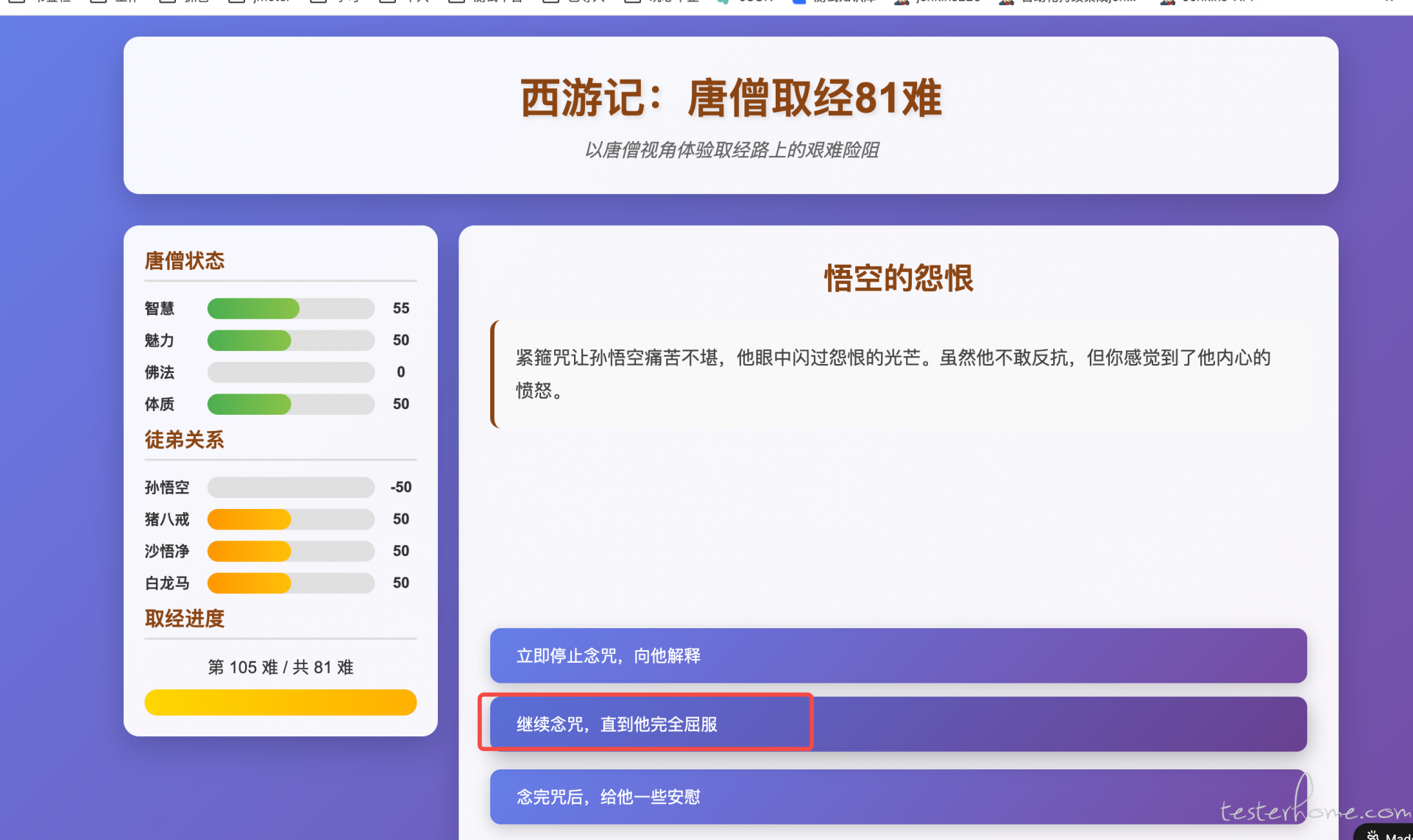
Task: Click the '唐僧状态' section heading
Action: [x=185, y=260]
